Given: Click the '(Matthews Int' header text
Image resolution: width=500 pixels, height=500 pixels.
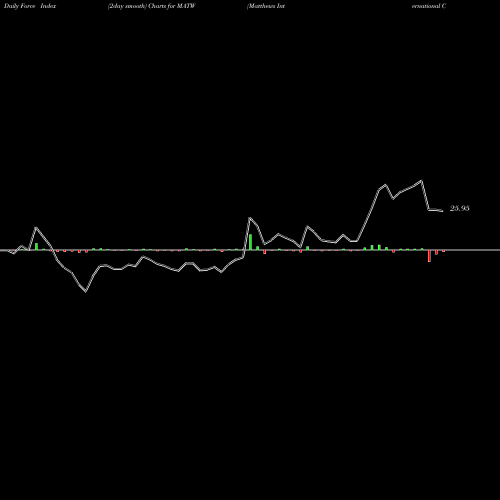Looking at the screenshot, I should click(266, 6).
